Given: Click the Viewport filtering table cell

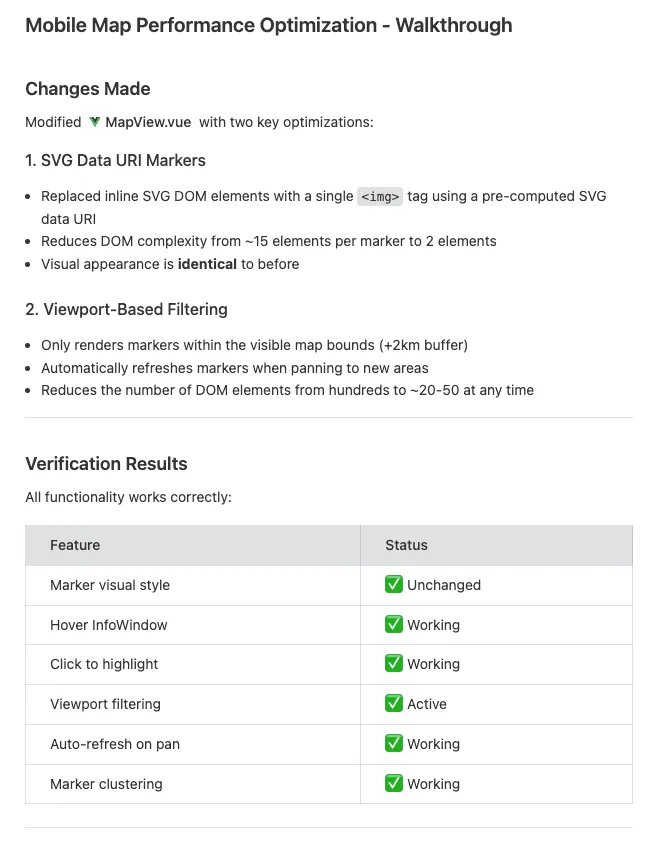Looking at the screenshot, I should (105, 704).
